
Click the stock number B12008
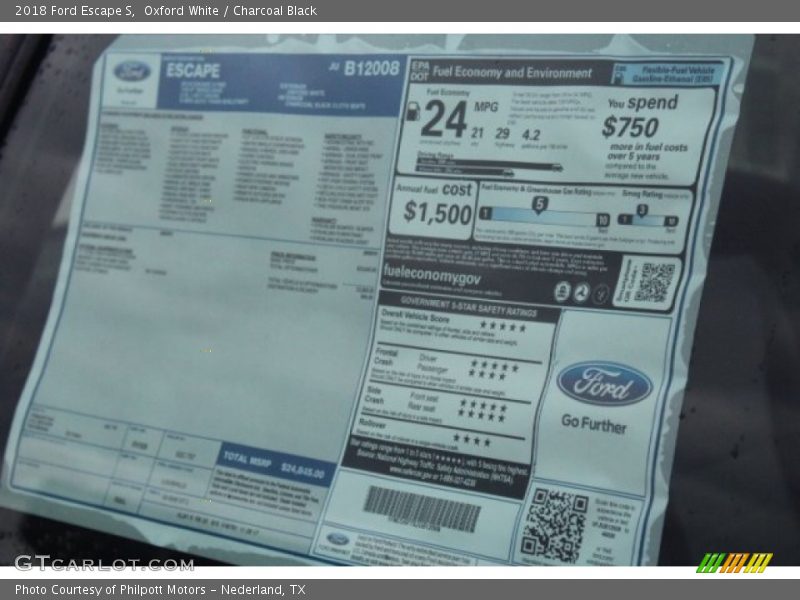[x=371, y=68]
